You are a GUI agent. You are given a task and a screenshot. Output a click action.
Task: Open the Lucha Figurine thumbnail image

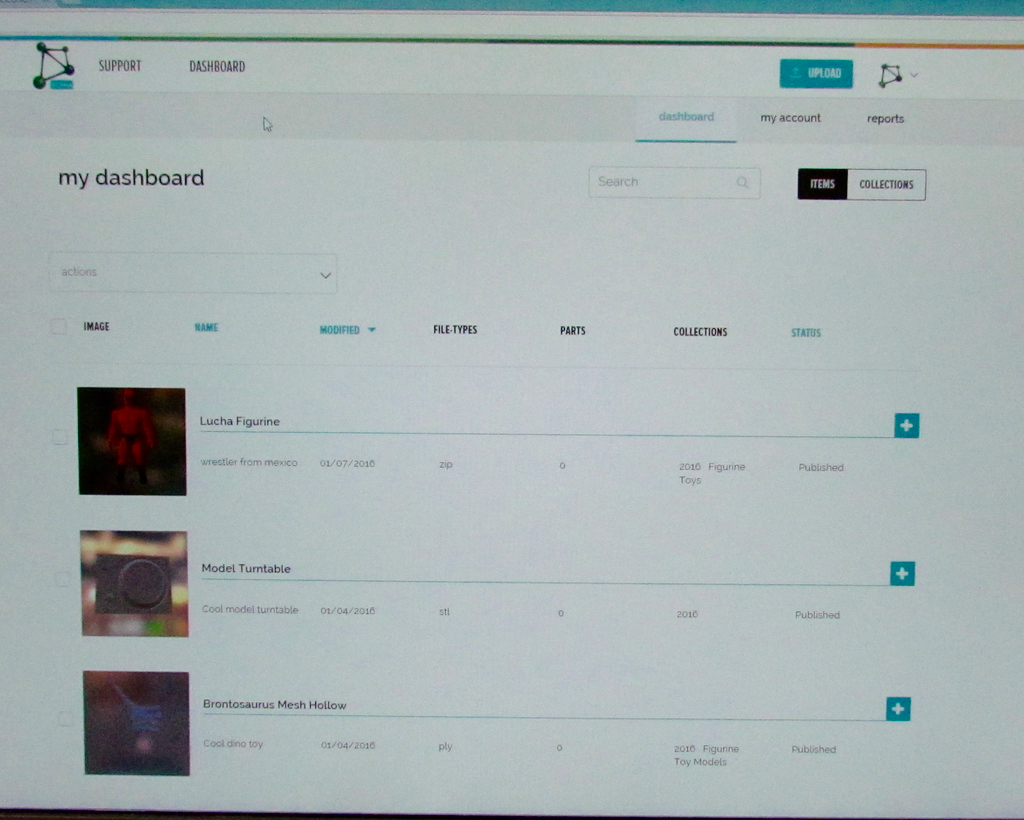pyautogui.click(x=132, y=441)
